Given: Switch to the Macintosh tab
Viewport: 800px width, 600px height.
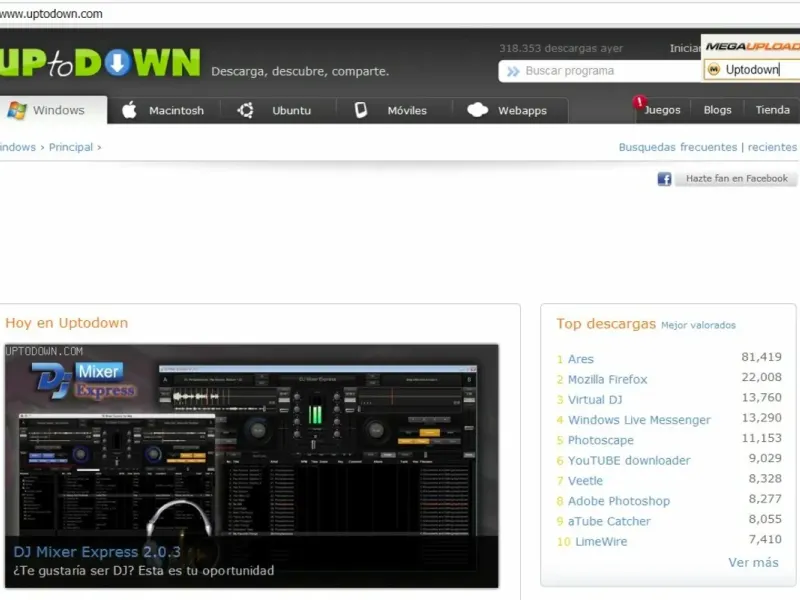Looking at the screenshot, I should pyautogui.click(x=163, y=110).
